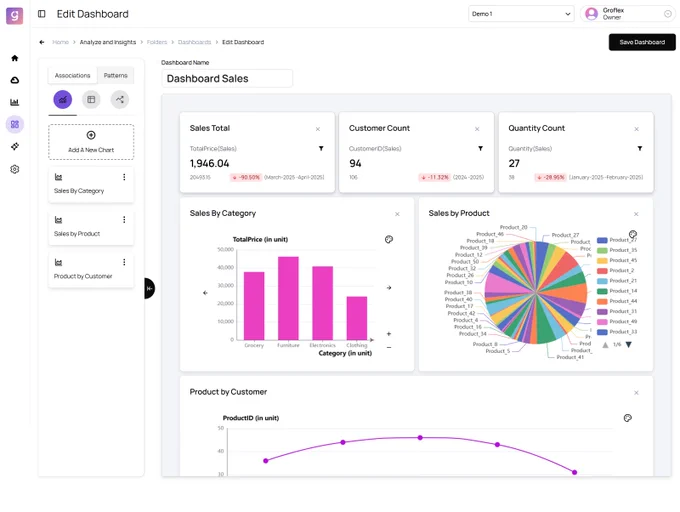Open Groflex Owner account menu
The image size is (680, 512).
[x=628, y=14]
